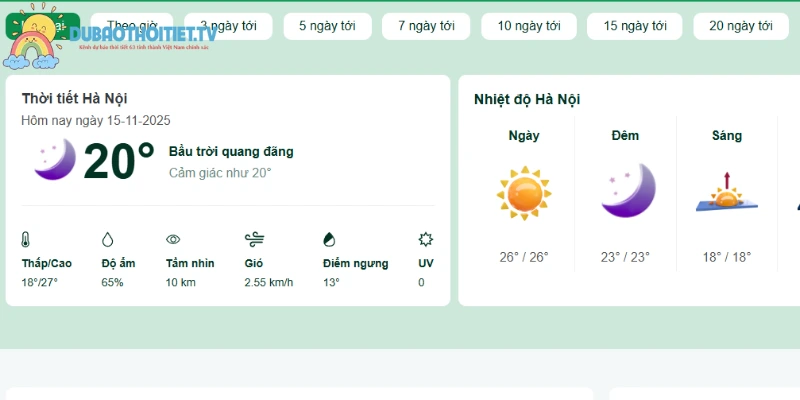Viewport: 800px width, 400px height.
Task: Select the 'Theo giờ' tab
Action: click(x=132, y=26)
